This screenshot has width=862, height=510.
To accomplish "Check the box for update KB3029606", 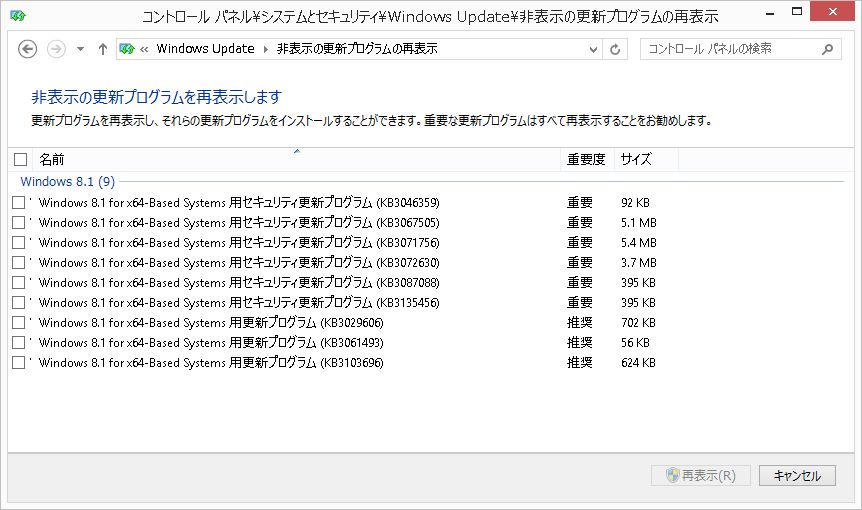I will (x=19, y=323).
